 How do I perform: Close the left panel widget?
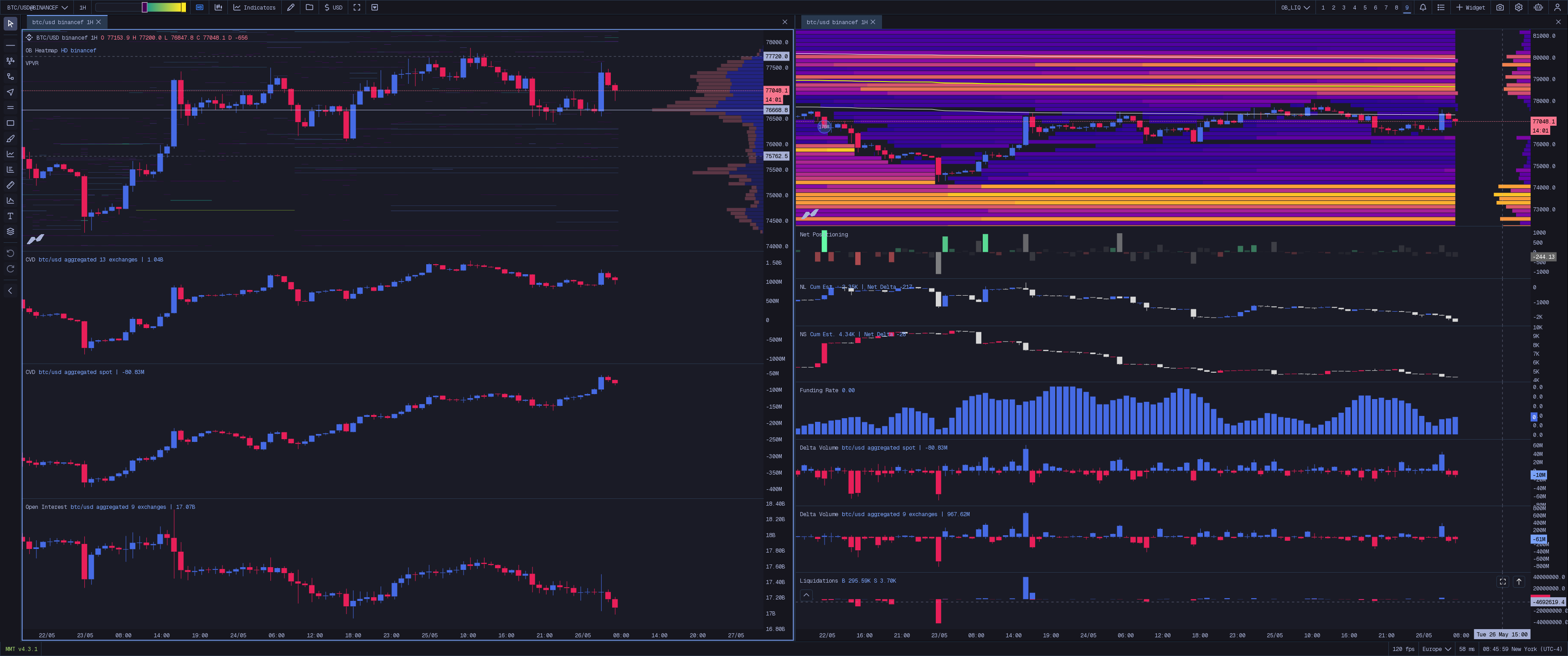coord(784,22)
